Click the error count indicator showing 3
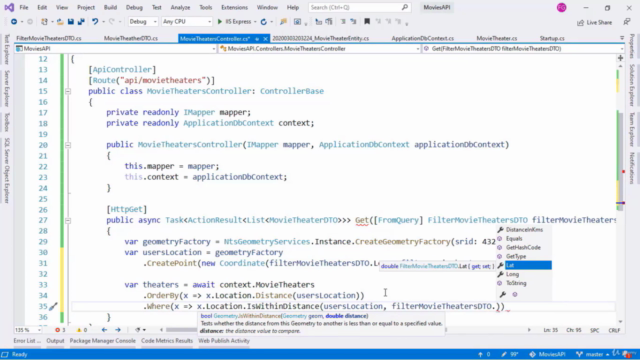 (60, 330)
